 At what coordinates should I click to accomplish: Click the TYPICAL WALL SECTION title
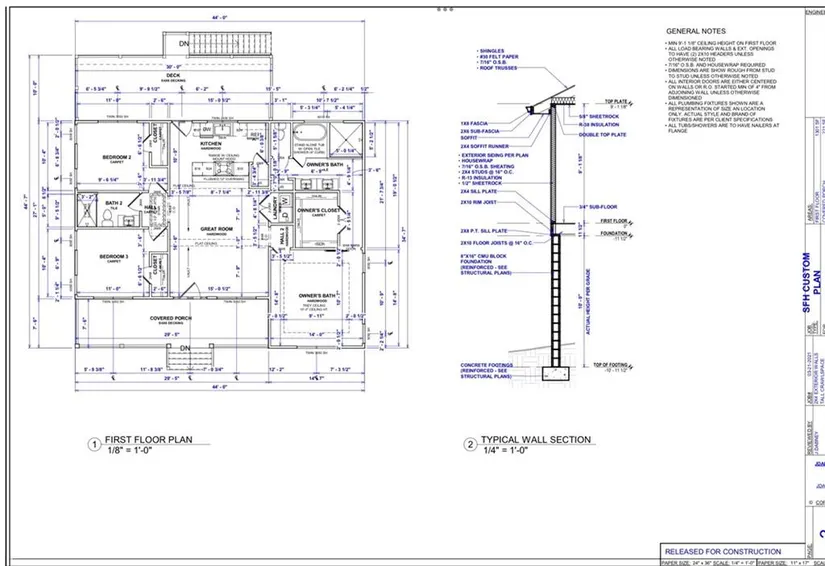click(537, 439)
